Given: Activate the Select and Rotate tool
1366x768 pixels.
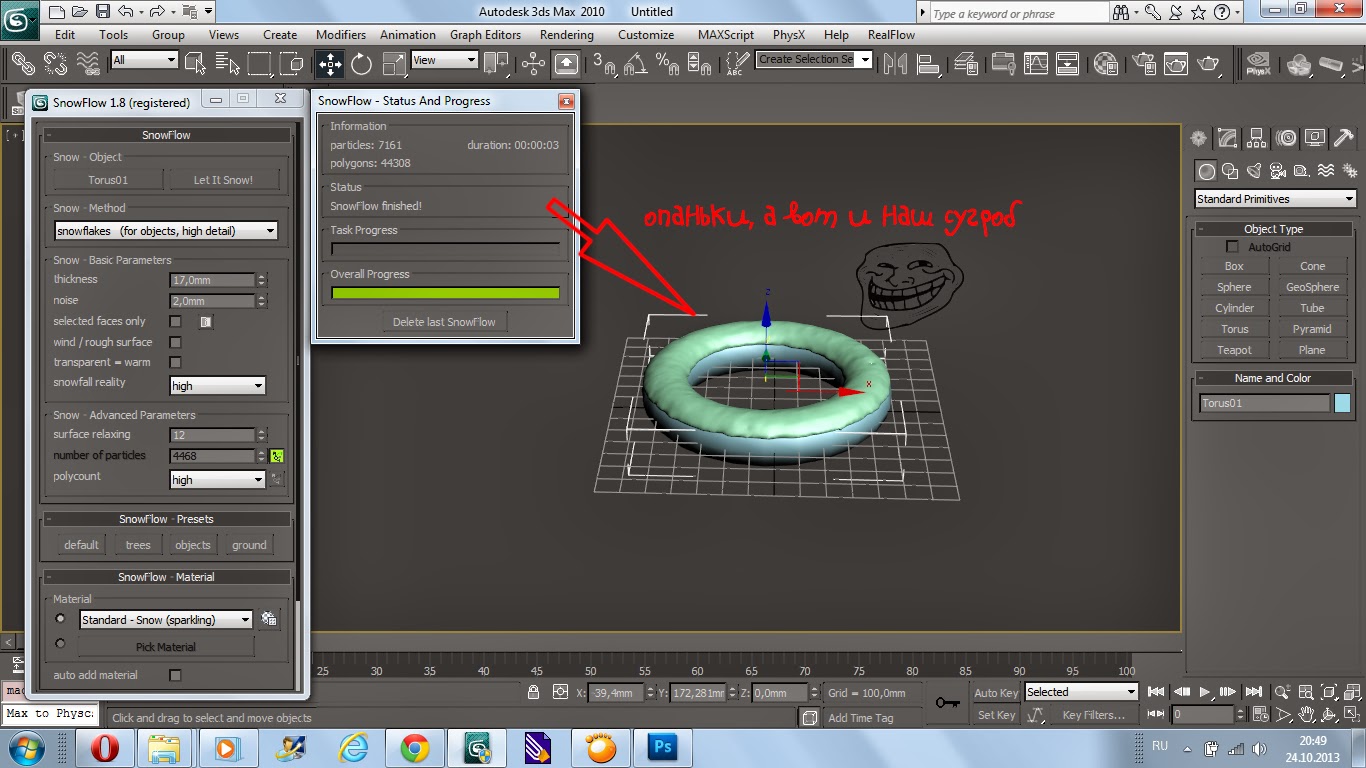Looking at the screenshot, I should point(362,64).
